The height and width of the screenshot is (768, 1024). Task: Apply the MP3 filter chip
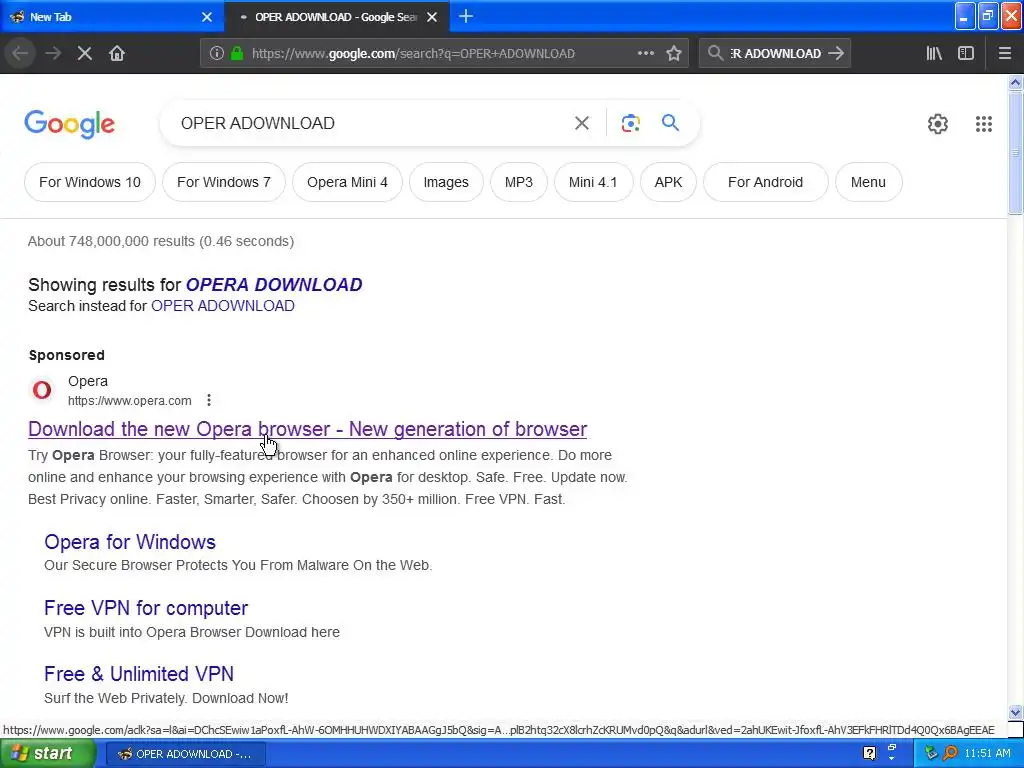(519, 182)
